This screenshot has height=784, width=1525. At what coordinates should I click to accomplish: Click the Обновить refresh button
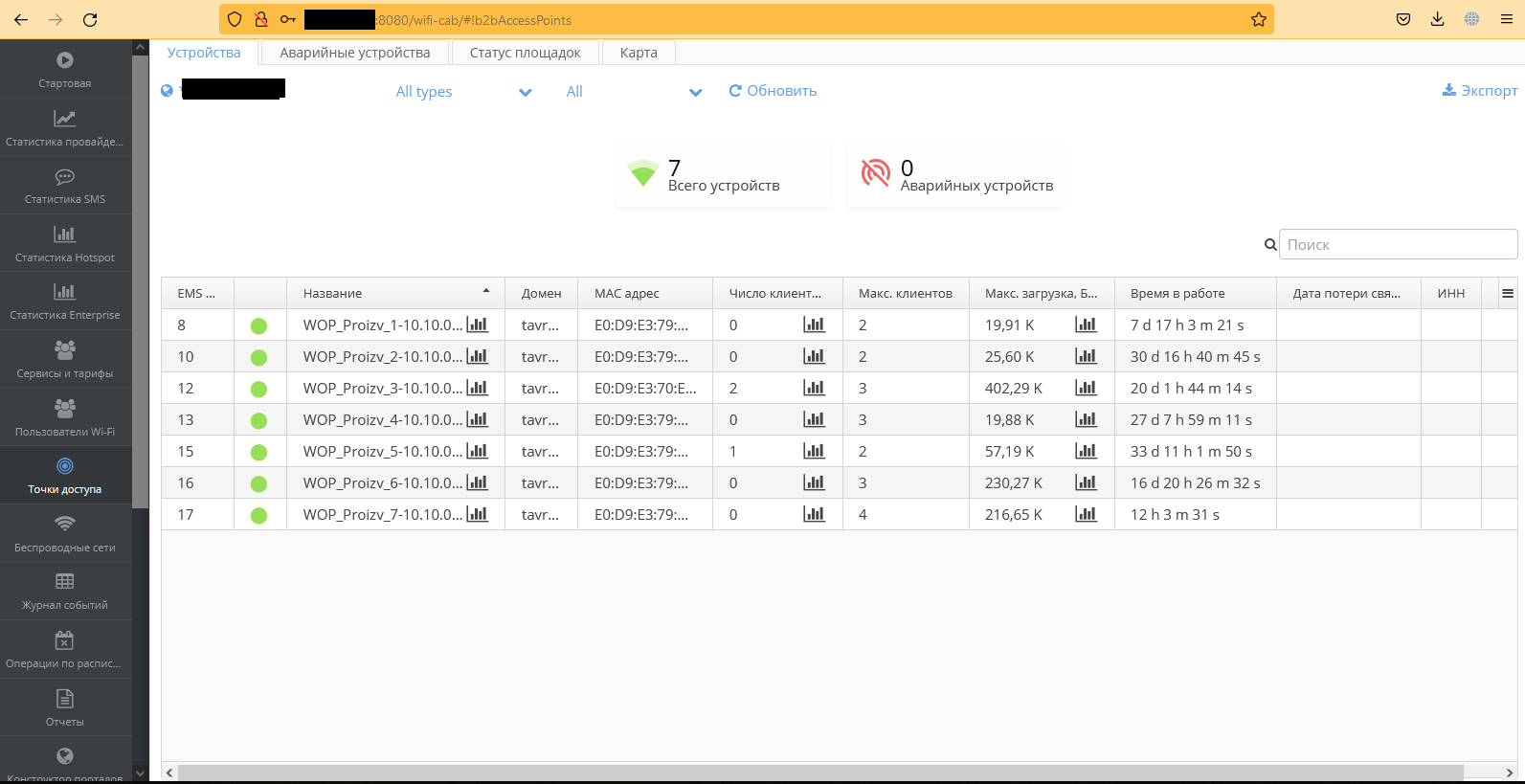[x=773, y=91]
